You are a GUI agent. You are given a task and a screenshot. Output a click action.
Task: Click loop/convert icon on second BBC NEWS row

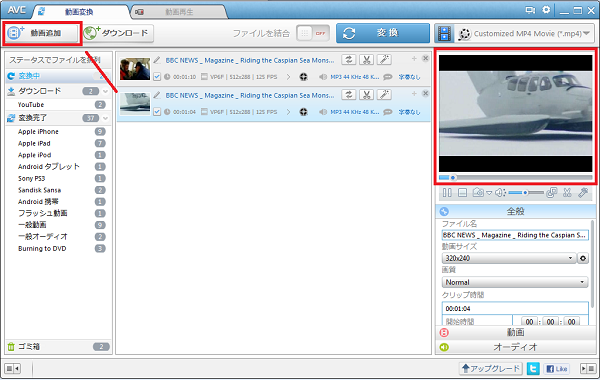coord(349,95)
